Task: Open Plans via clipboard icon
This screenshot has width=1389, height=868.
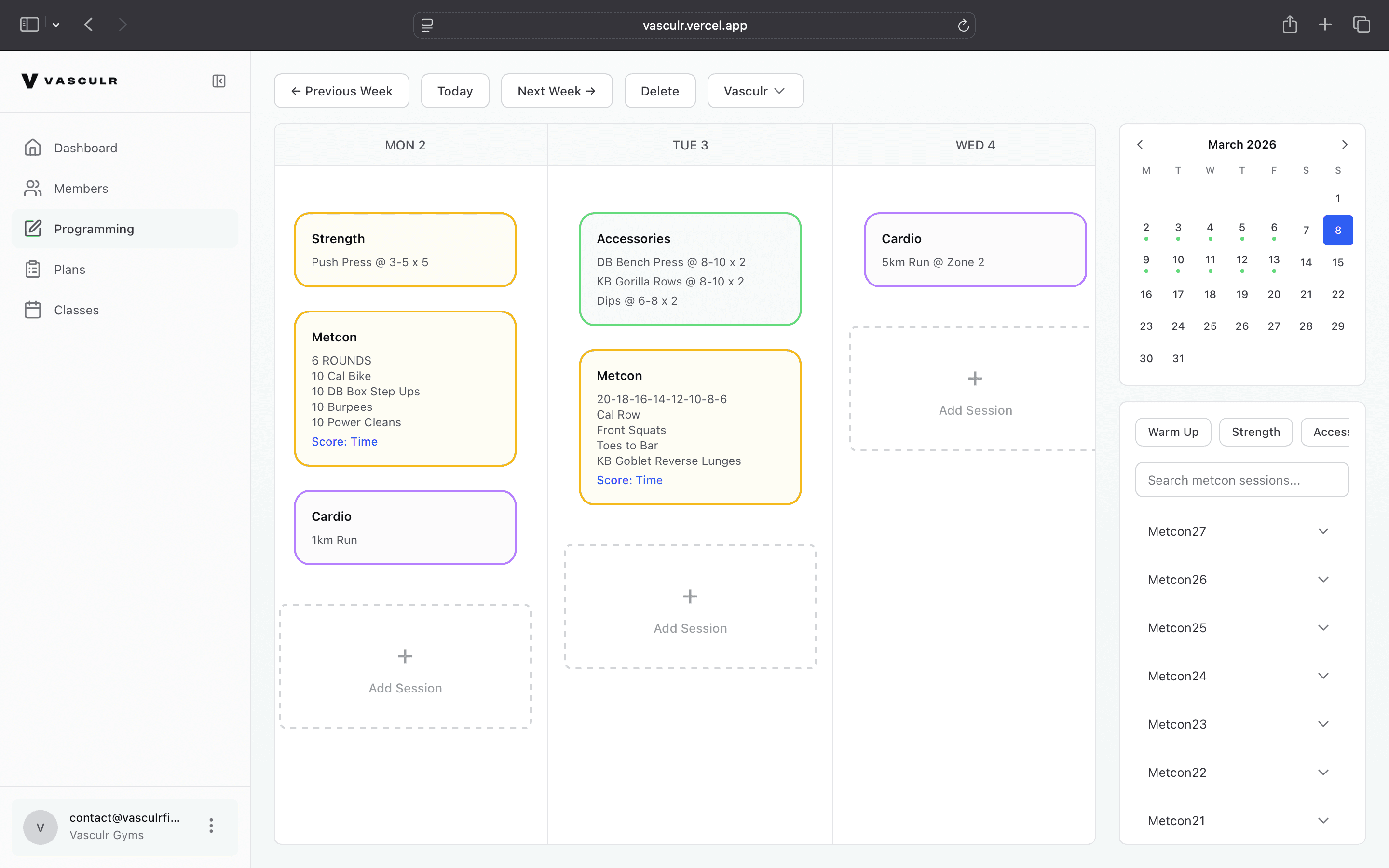Action: 33,269
